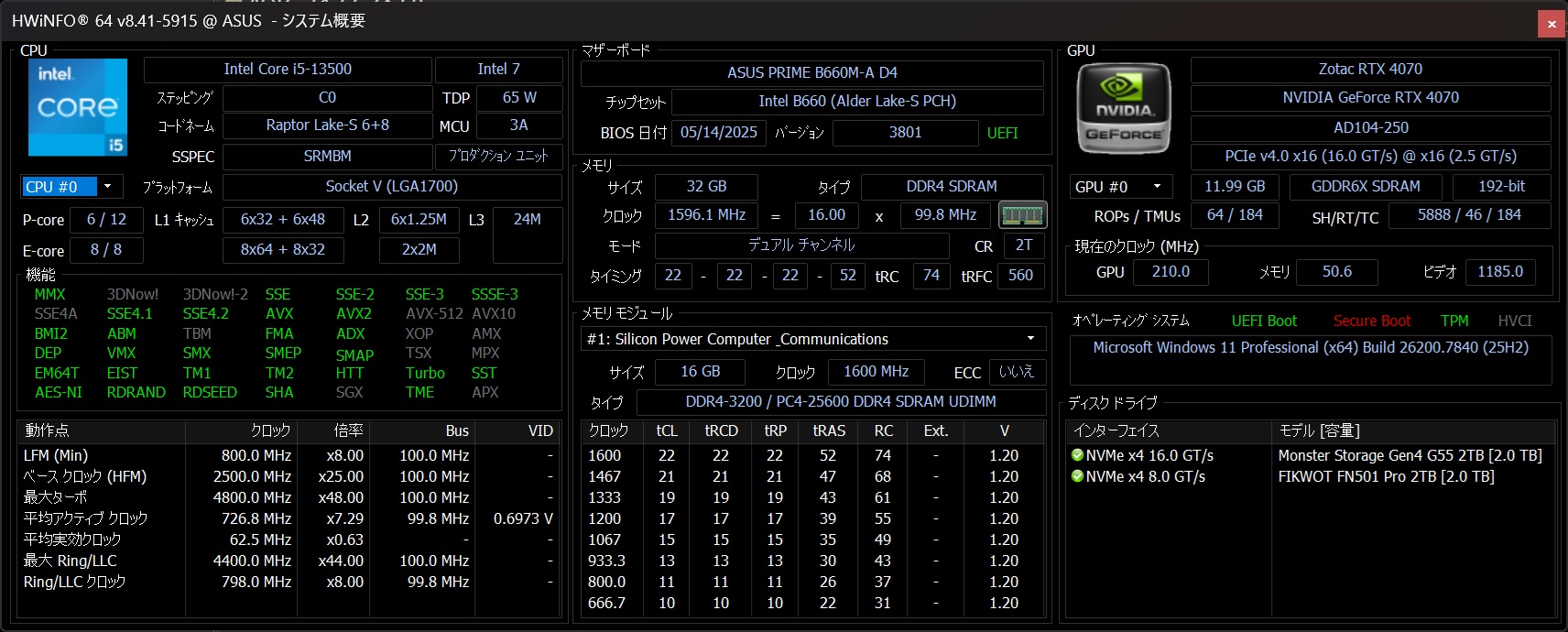Click the memory module chip icon
1568x632 pixels.
coord(1022,215)
